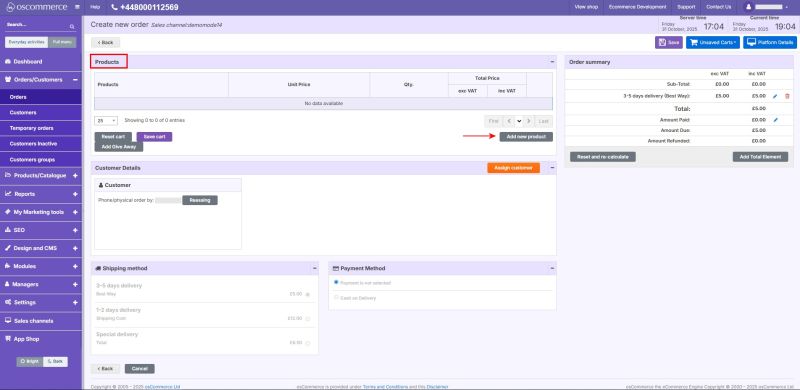The height and width of the screenshot is (390, 800).
Task: Click Add Total Element button
Action: click(x=760, y=157)
